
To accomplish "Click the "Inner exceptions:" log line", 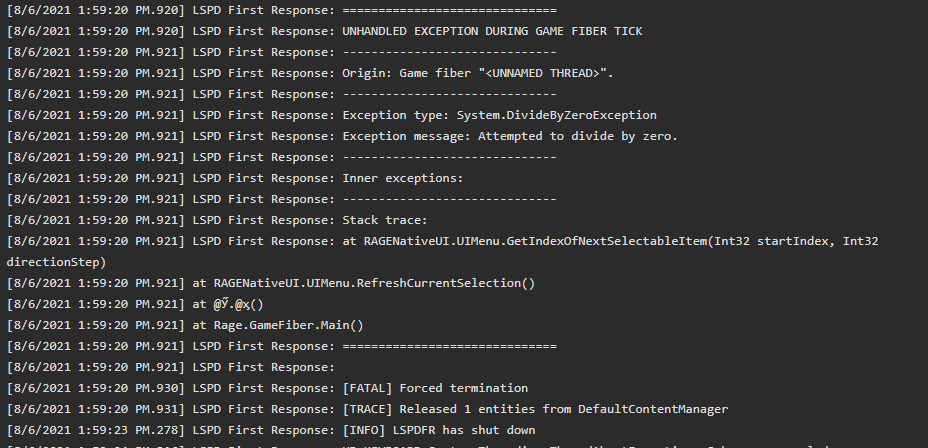I will [x=403, y=178].
